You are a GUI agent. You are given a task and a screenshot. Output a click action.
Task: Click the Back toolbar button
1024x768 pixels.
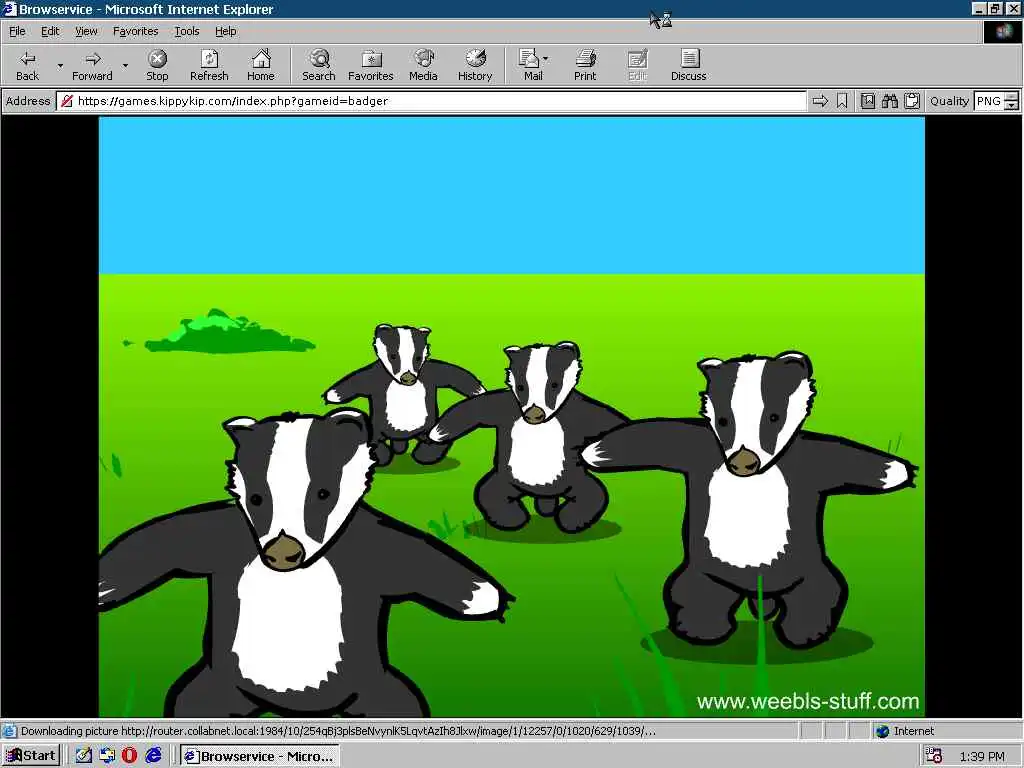[x=27, y=65]
